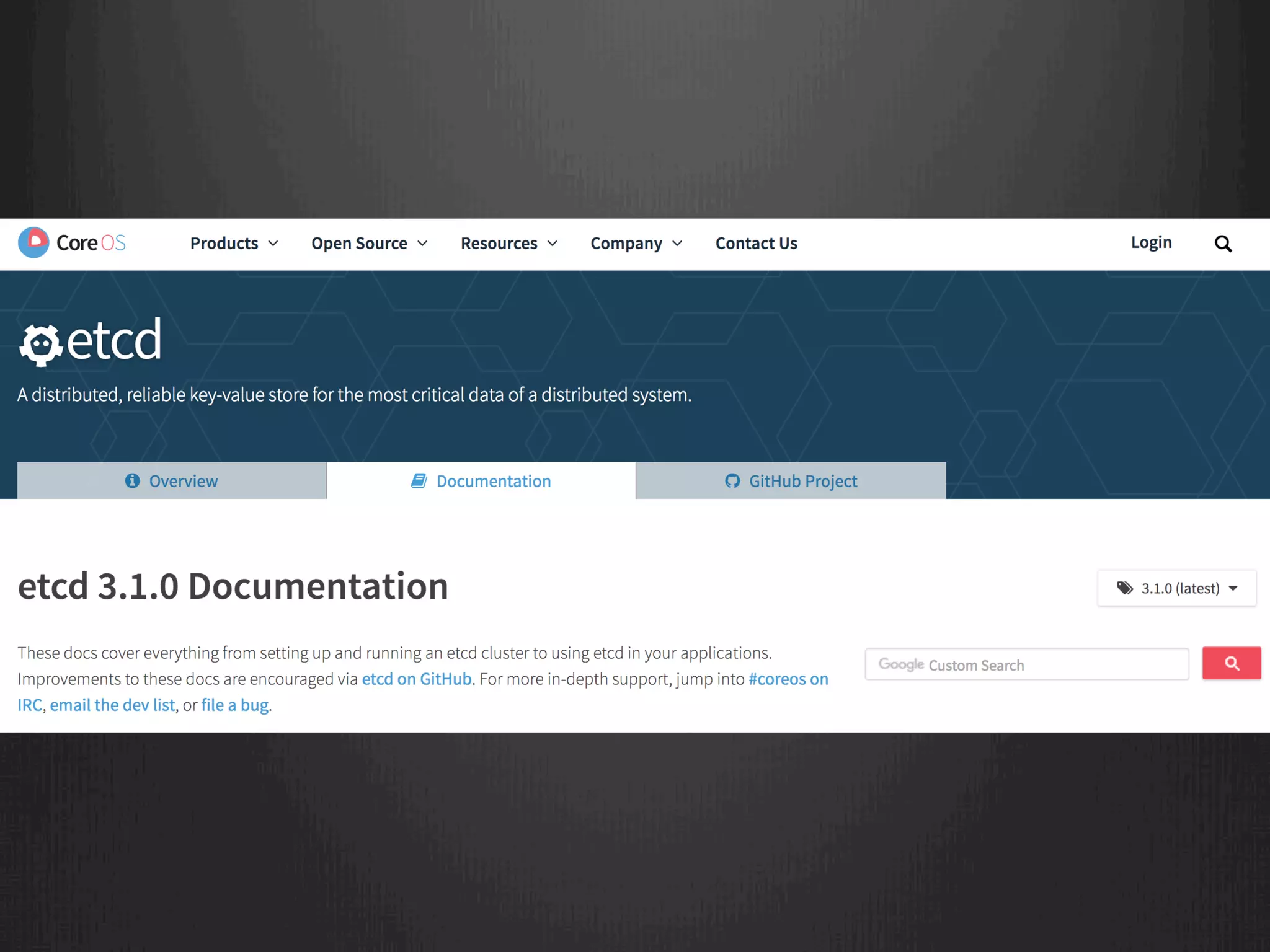The height and width of the screenshot is (952, 1270).
Task: Open the 3.1.0 (latest) version dropdown
Action: pyautogui.click(x=1176, y=588)
